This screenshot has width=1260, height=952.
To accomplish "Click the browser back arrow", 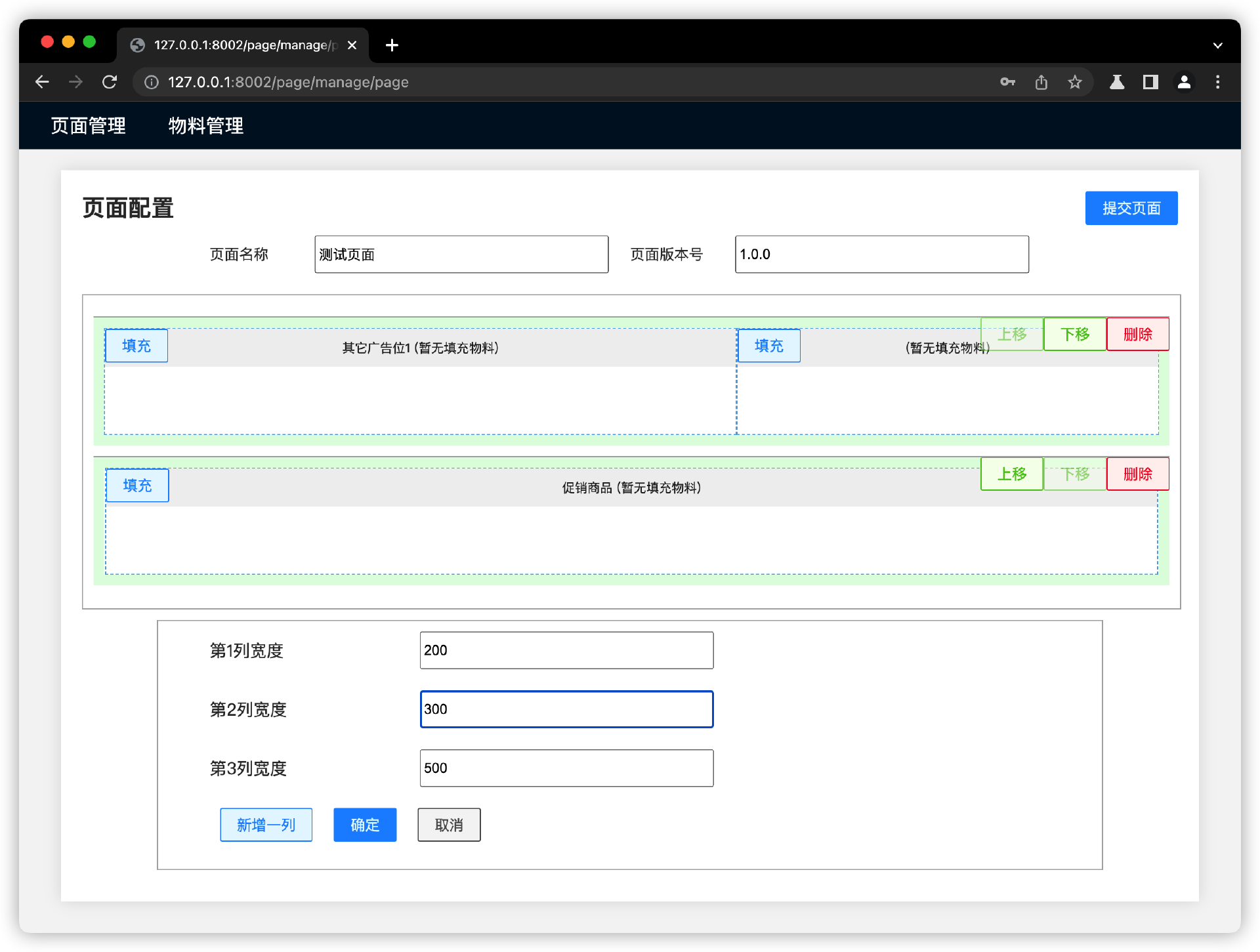I will click(42, 82).
